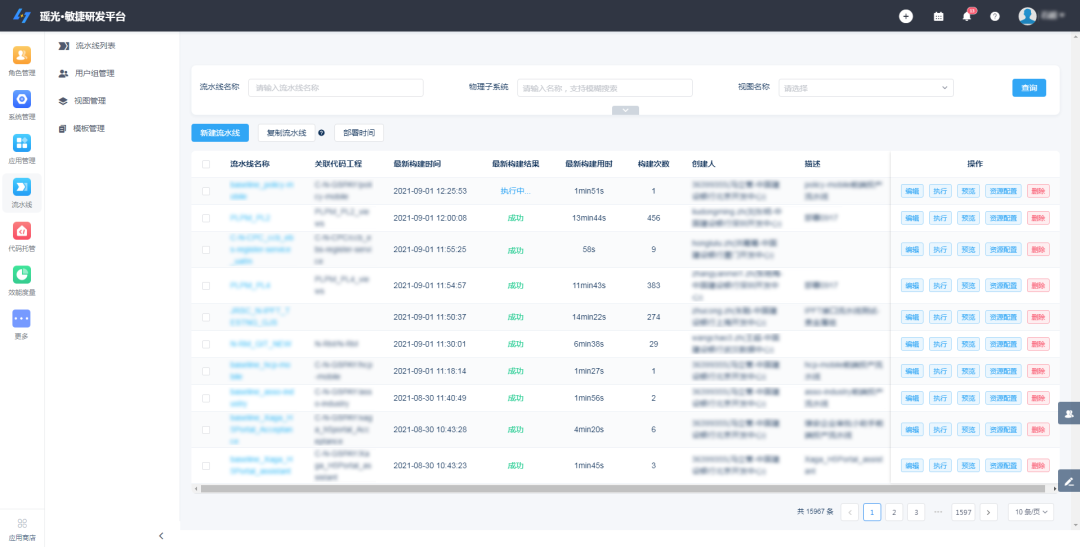Click the pagination ellipsis to jump pages
The height and width of the screenshot is (547, 1080).
pyautogui.click(x=938, y=512)
